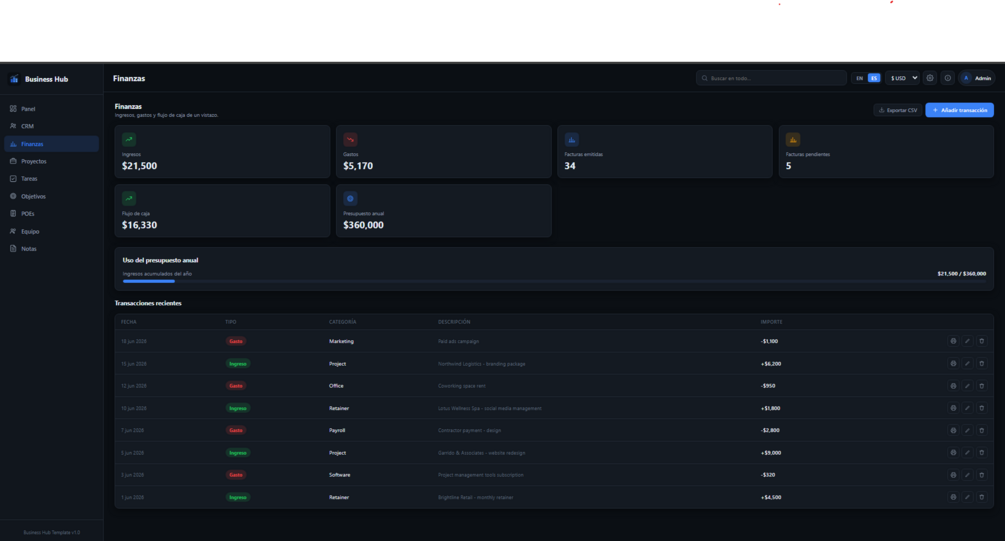Click the Payroll category cell
The height and width of the screenshot is (541, 1005).
[337, 430]
